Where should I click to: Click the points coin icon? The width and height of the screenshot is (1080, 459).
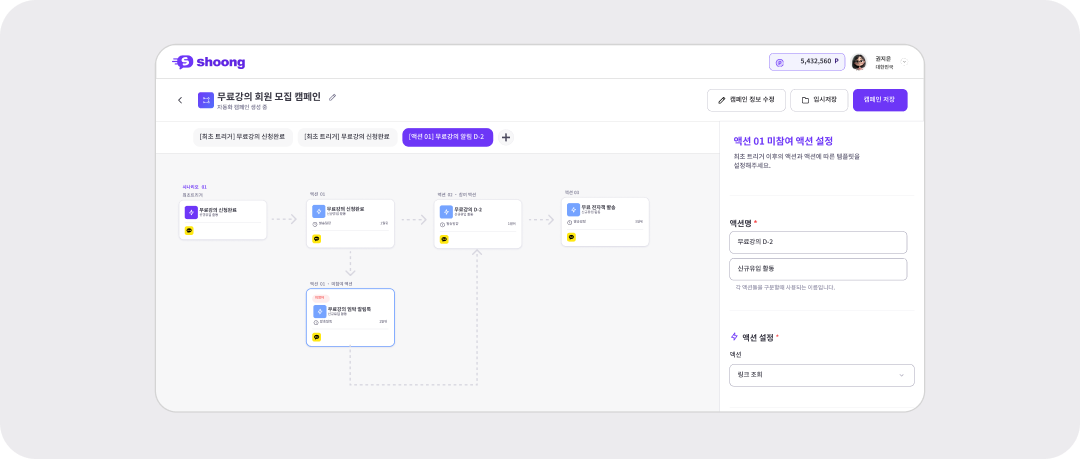click(780, 62)
